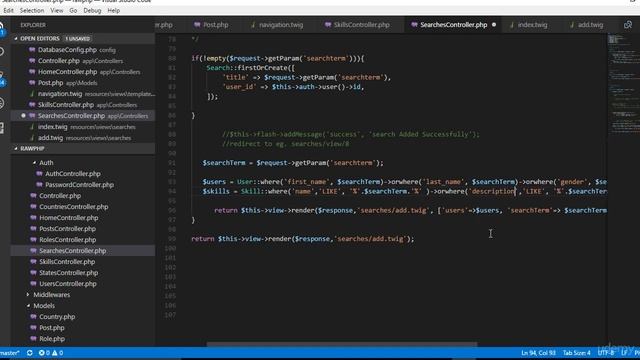Open the Go menu

[x=73, y=11]
